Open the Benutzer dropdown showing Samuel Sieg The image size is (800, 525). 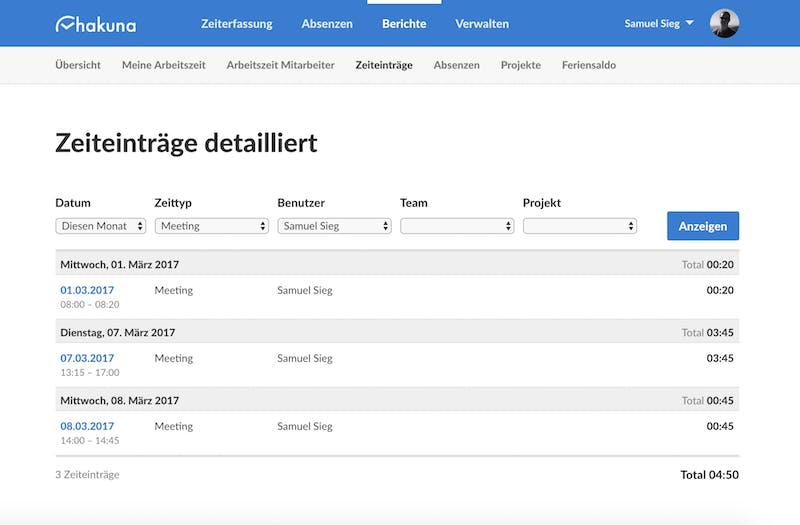click(335, 226)
